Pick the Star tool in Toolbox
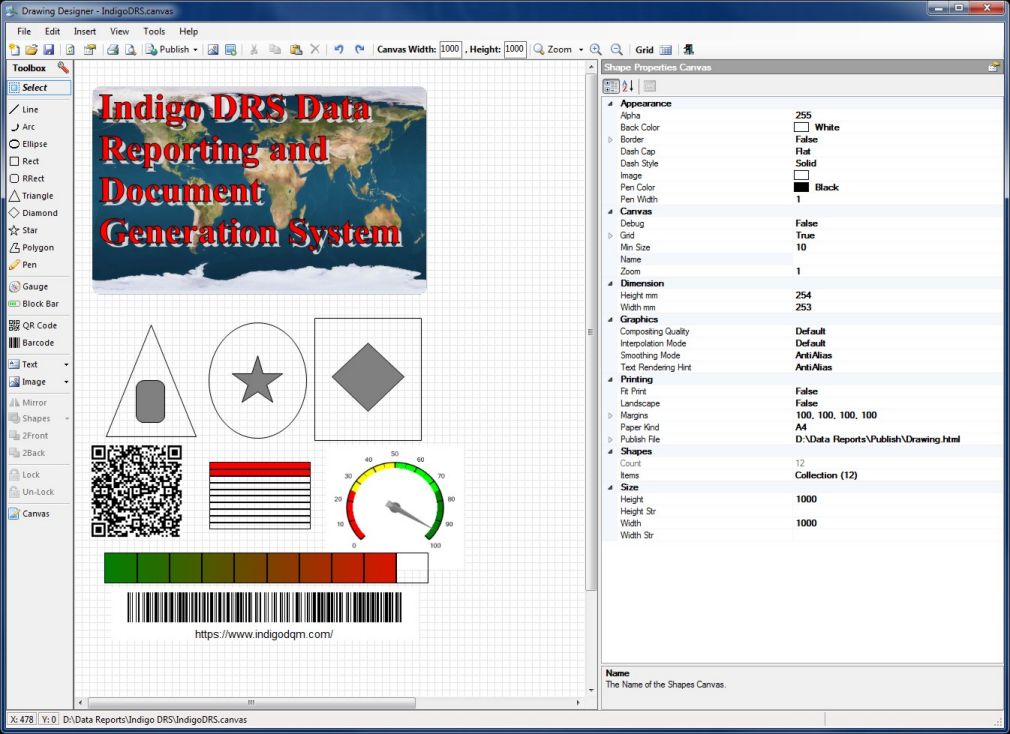Viewport: 1010px width, 734px height. [28, 230]
